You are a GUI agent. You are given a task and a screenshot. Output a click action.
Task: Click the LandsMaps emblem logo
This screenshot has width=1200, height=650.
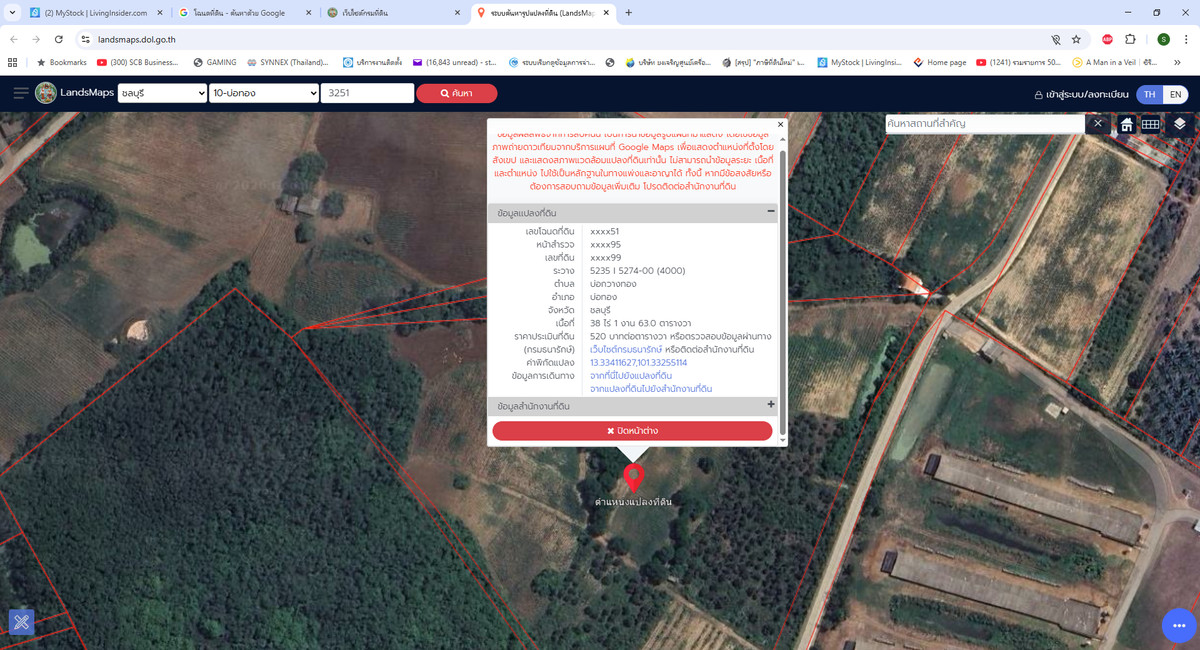point(46,93)
